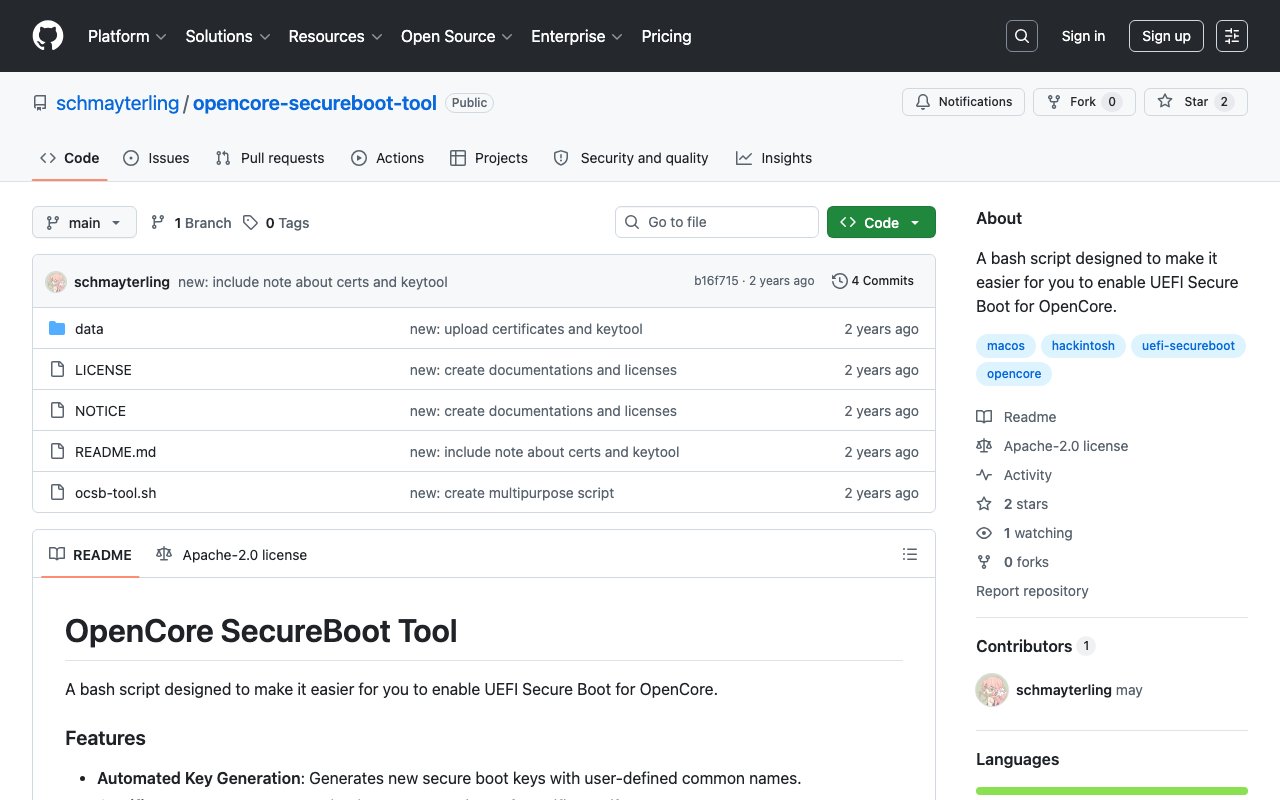The height and width of the screenshot is (800, 1280).
Task: Open the green Code dropdown button
Action: click(x=881, y=222)
